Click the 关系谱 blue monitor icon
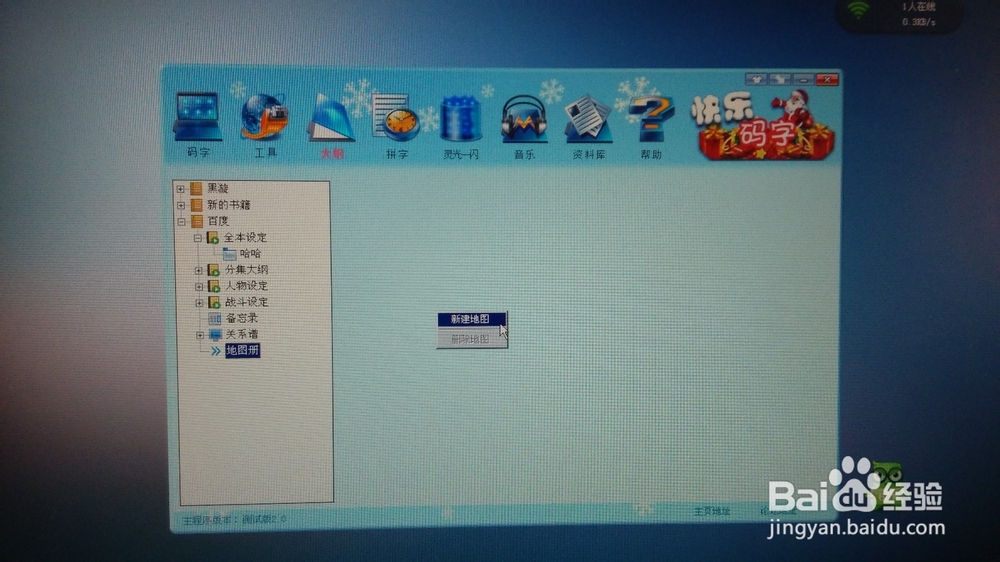This screenshot has width=1000, height=562. [215, 334]
